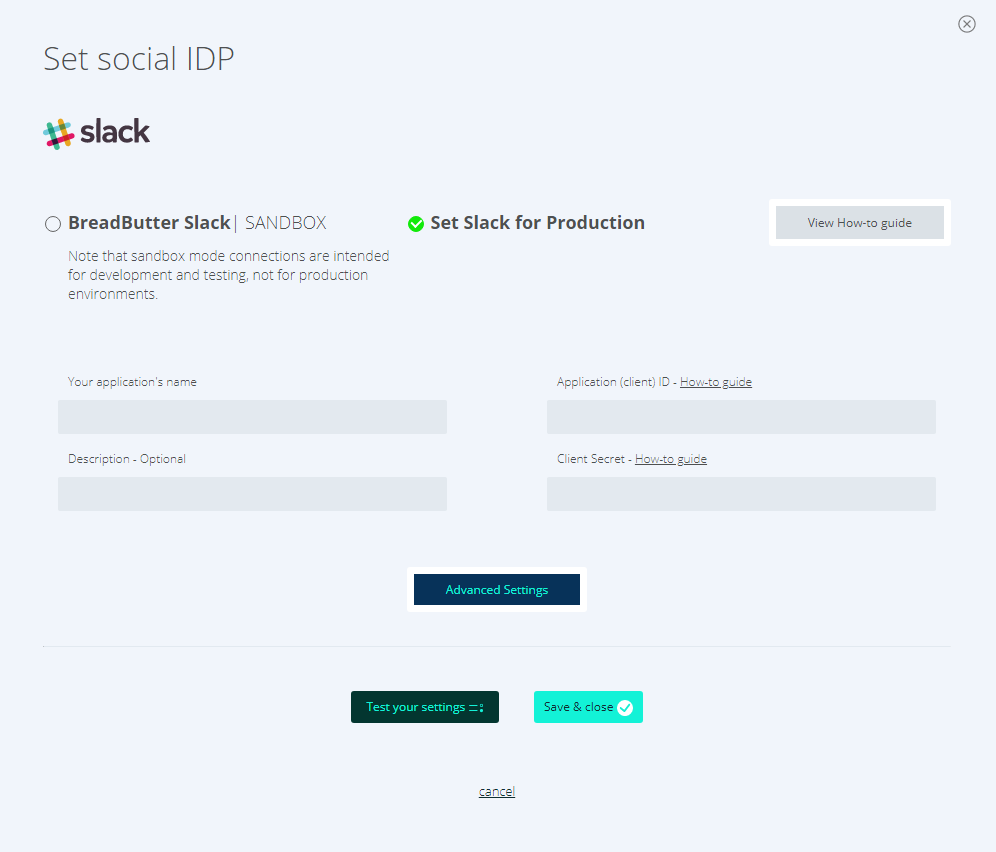
Task: Click the sandbox mode note text
Action: [x=229, y=275]
